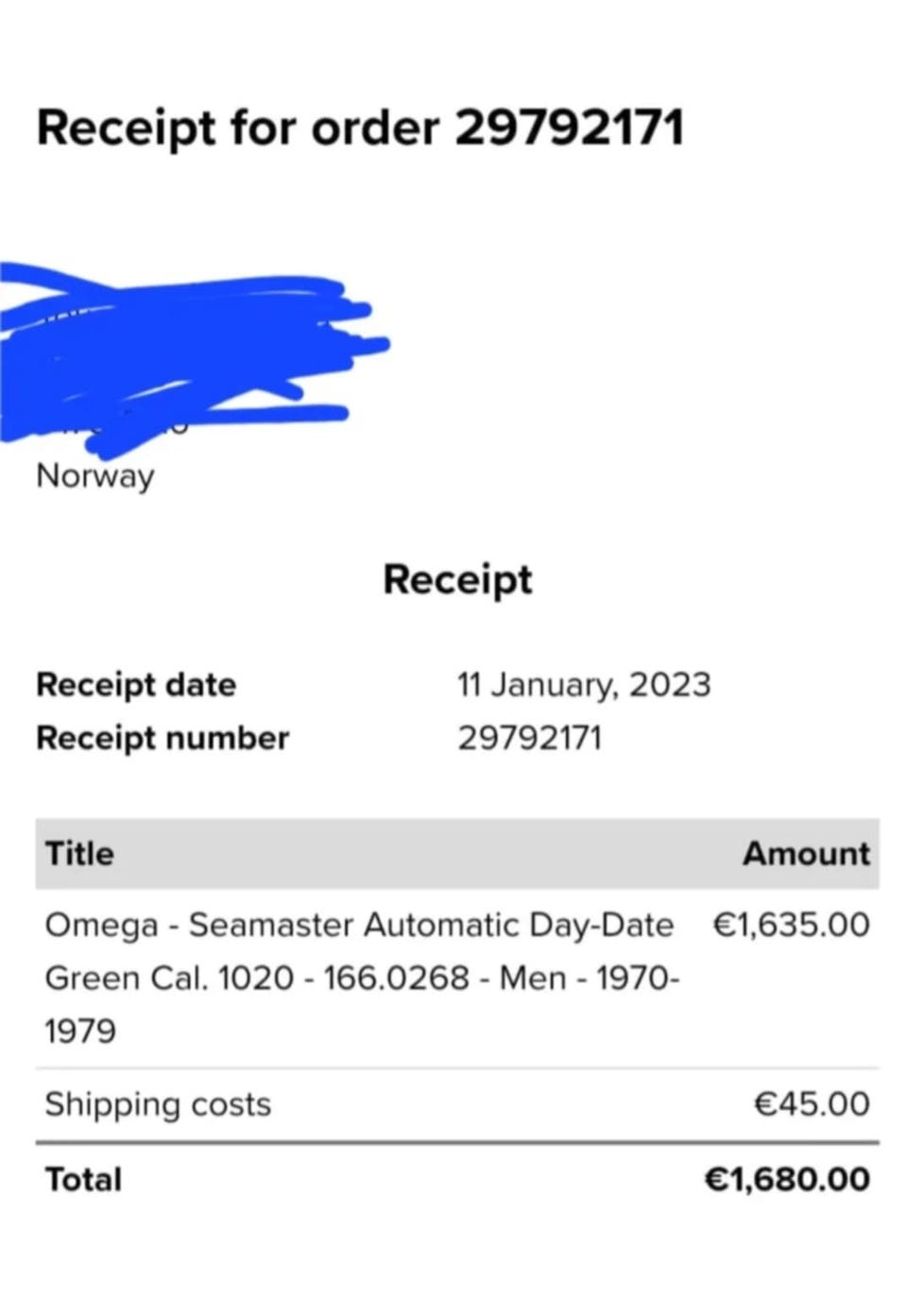
Task: Click 'Green Cal. 1020 - 166.0268' description line
Action: (256, 978)
